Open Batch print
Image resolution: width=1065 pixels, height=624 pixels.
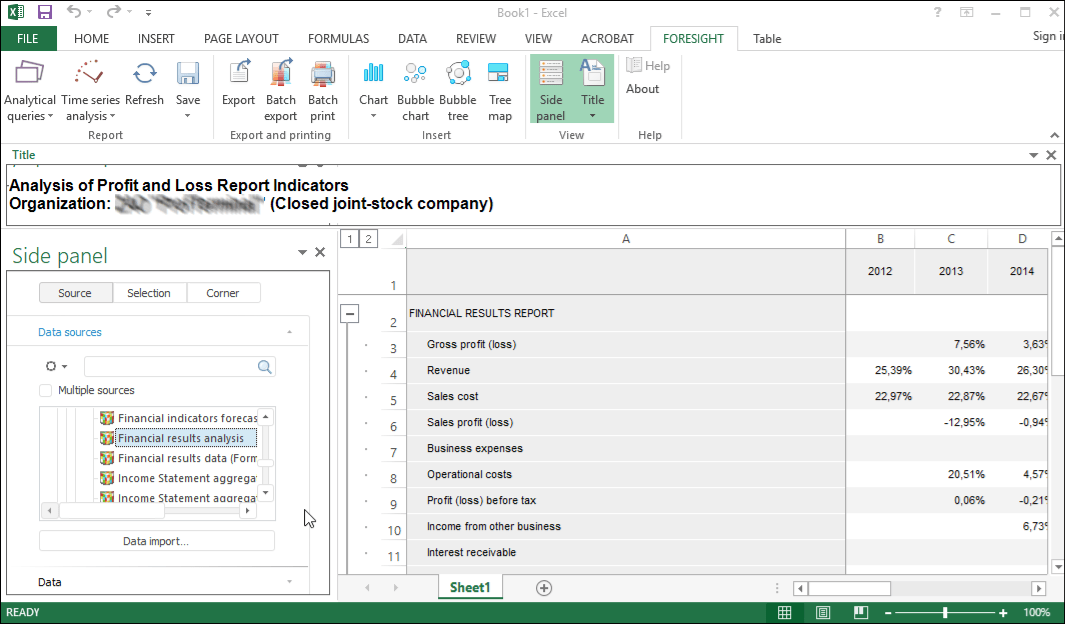click(x=322, y=90)
